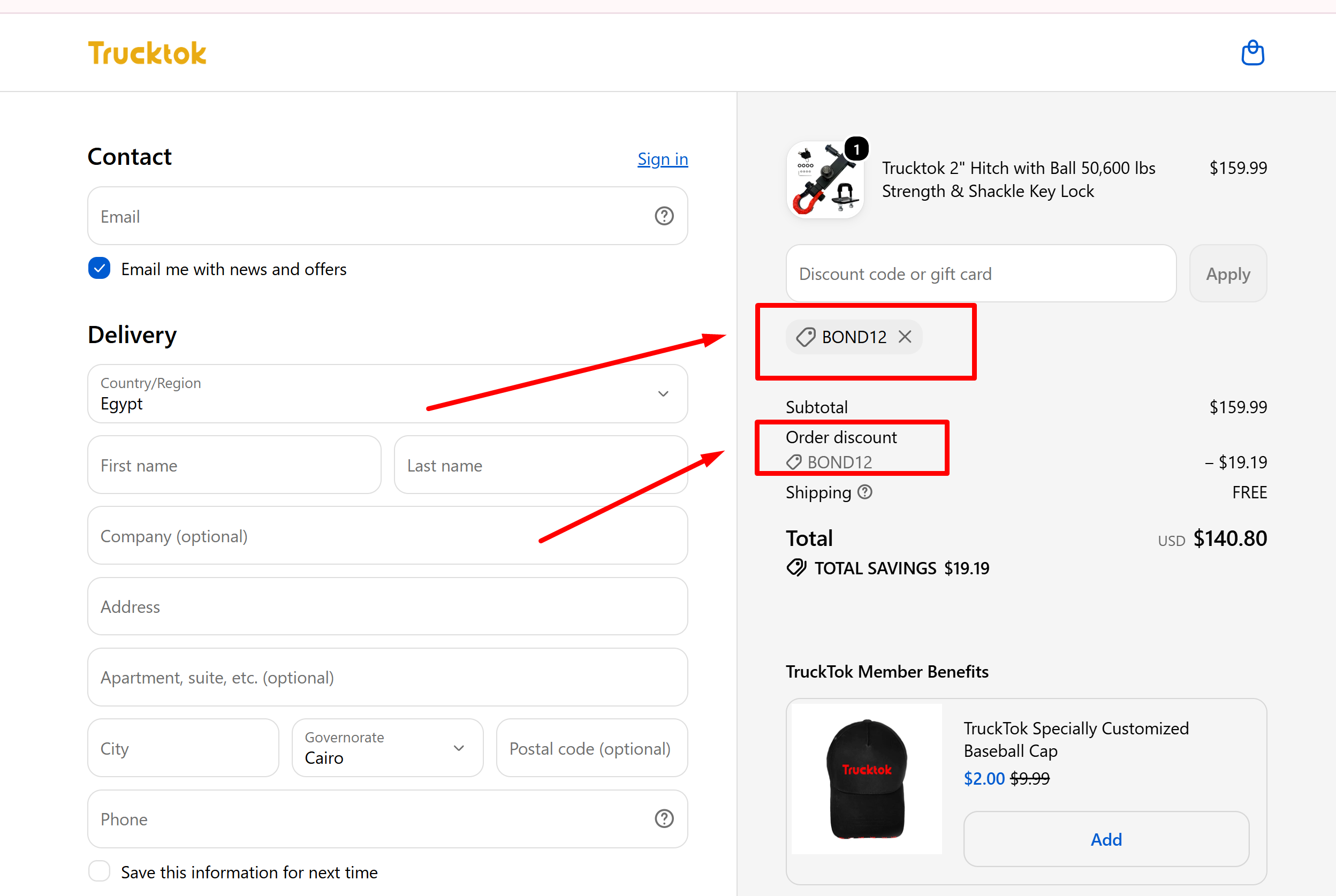1336x896 pixels.
Task: Click the $159.99 subtotal value
Action: 1238,407
